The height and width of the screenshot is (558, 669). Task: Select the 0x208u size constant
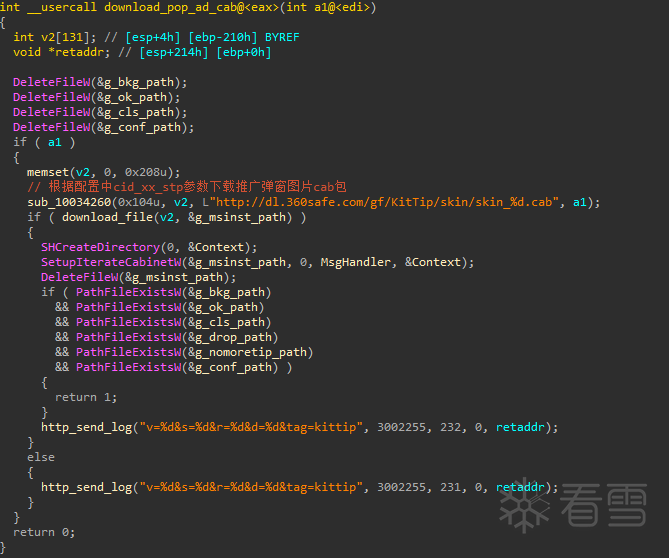point(145,172)
